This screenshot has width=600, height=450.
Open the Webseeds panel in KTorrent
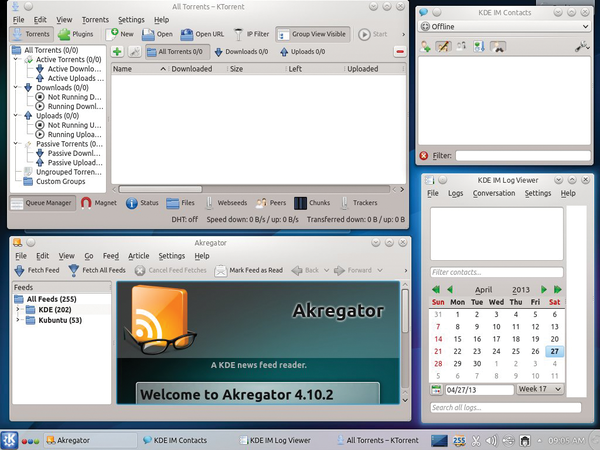(x=227, y=203)
